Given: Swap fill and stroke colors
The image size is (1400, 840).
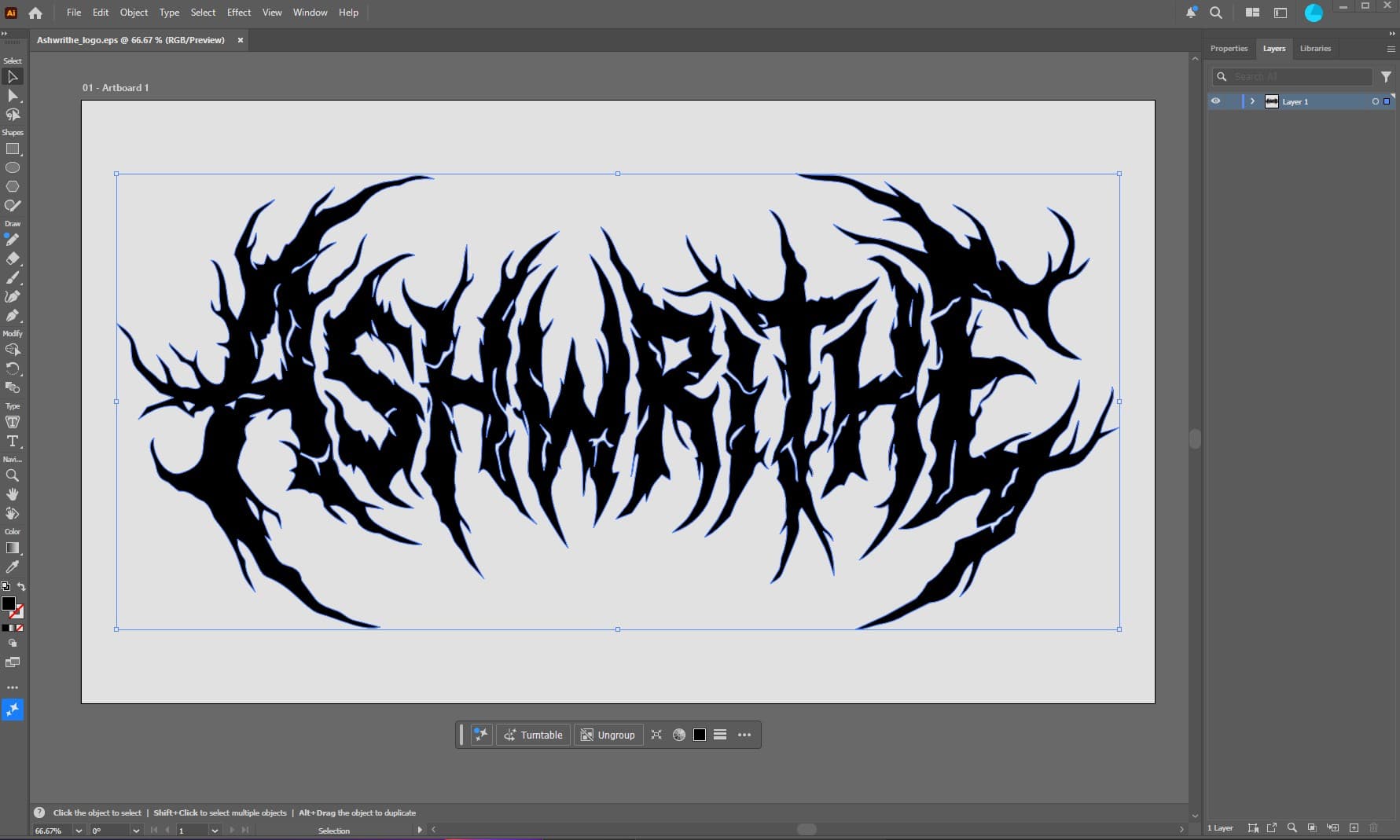Looking at the screenshot, I should pyautogui.click(x=21, y=587).
